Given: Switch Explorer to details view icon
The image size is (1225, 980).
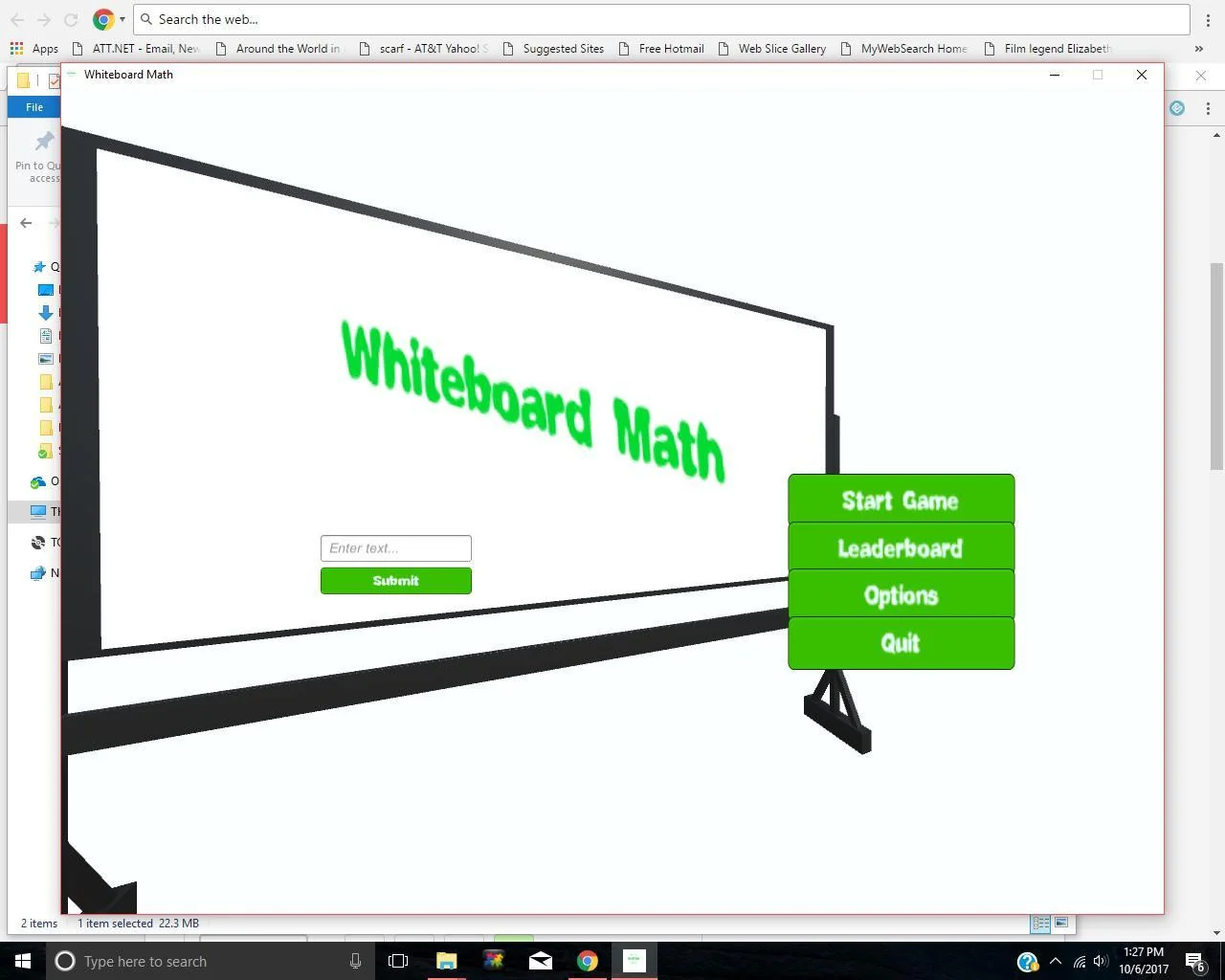Looking at the screenshot, I should click(x=1040, y=924).
